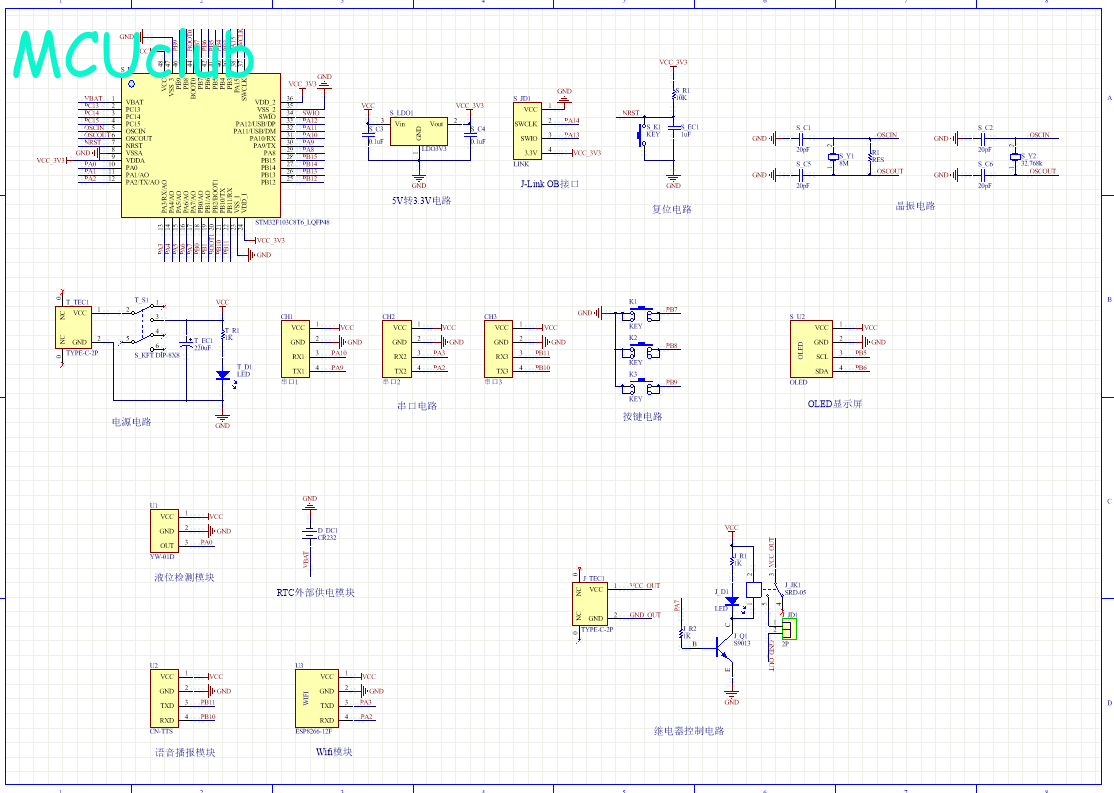The image size is (1114, 793).
Task: Select the S_Y1 8M crystal symbol
Action: (x=833, y=157)
